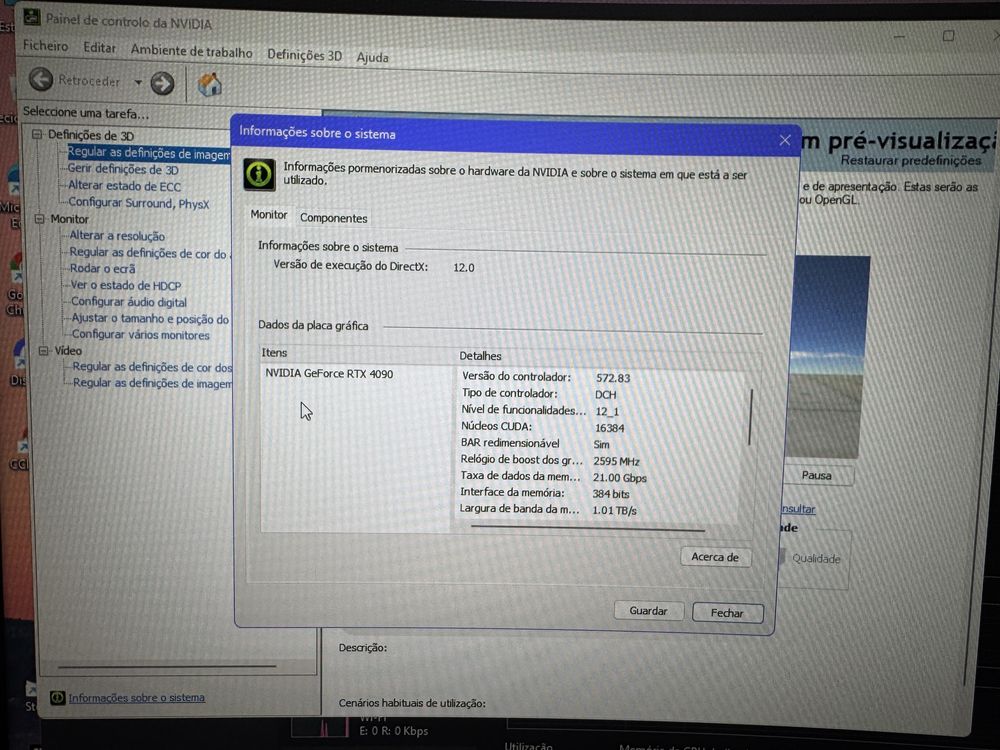Click the Núcleos CUDA 16384 row

tap(543, 427)
